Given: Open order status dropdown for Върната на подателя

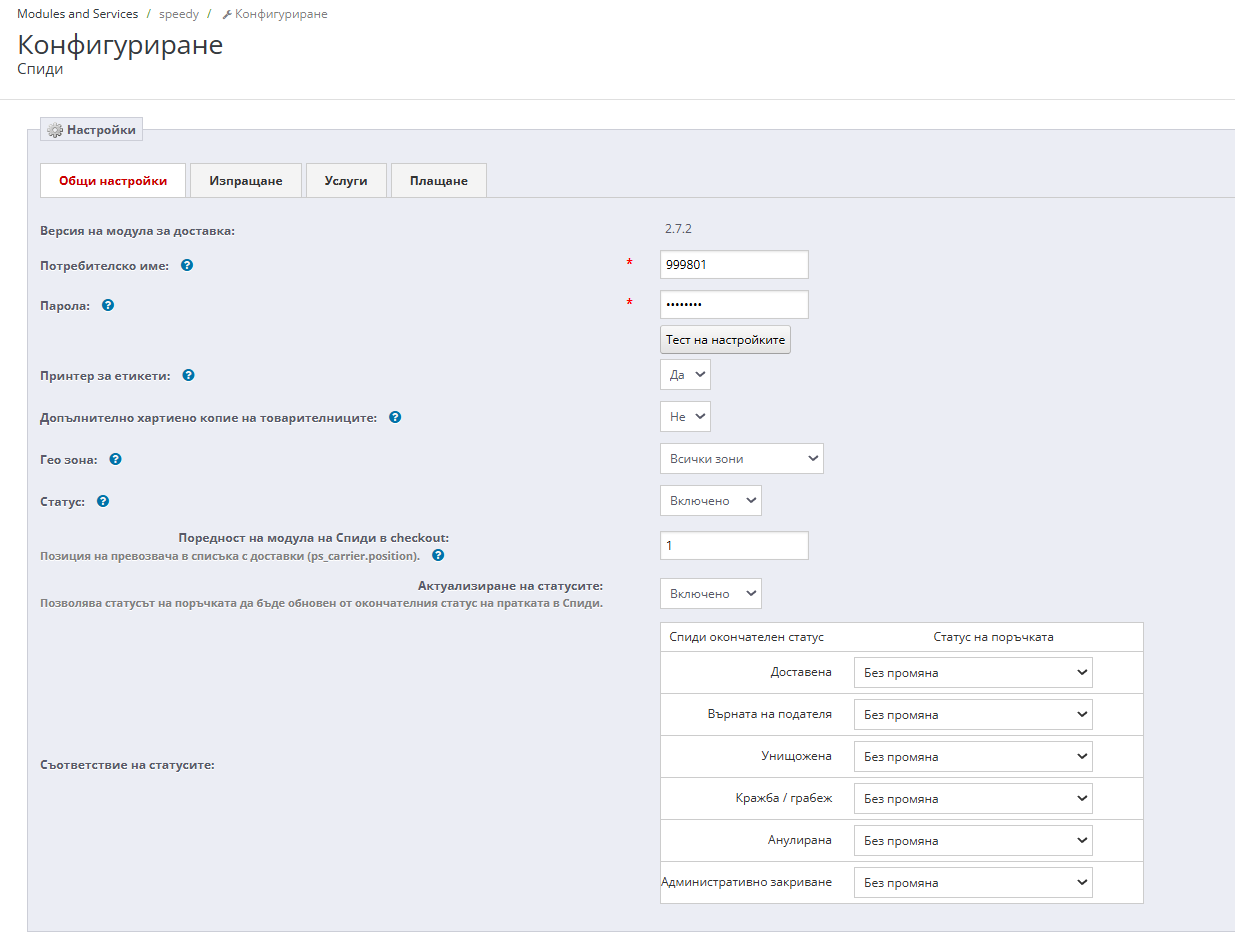Looking at the screenshot, I should pos(973,715).
